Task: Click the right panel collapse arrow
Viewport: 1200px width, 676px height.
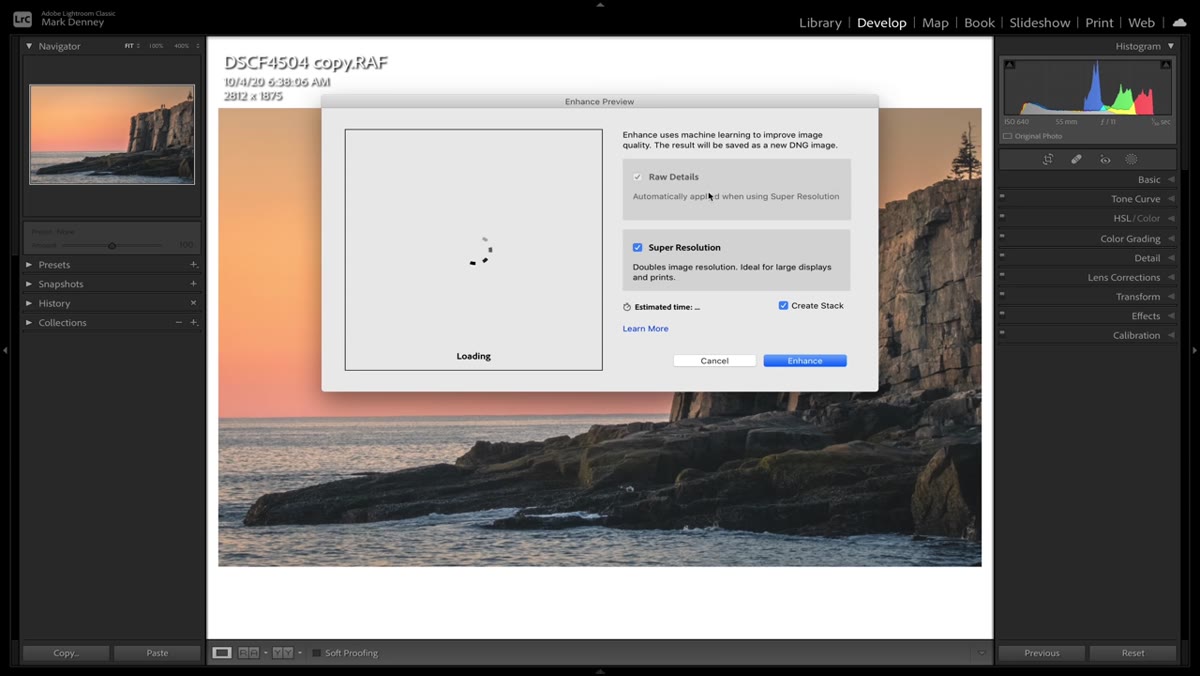Action: click(1194, 350)
